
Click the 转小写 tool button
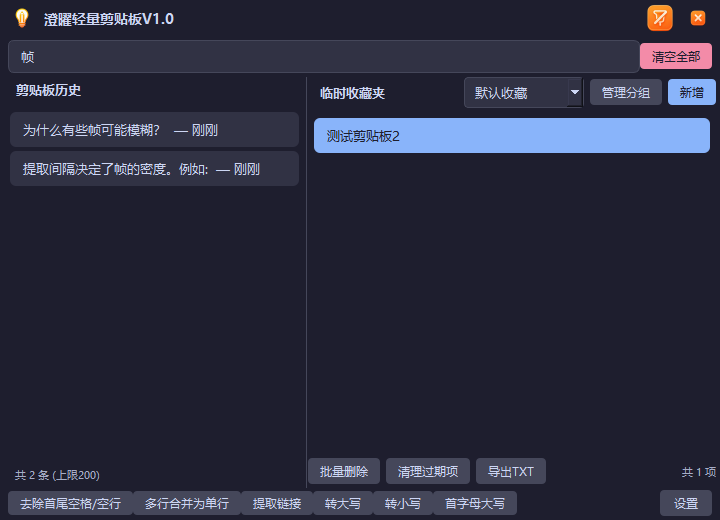pyautogui.click(x=403, y=503)
